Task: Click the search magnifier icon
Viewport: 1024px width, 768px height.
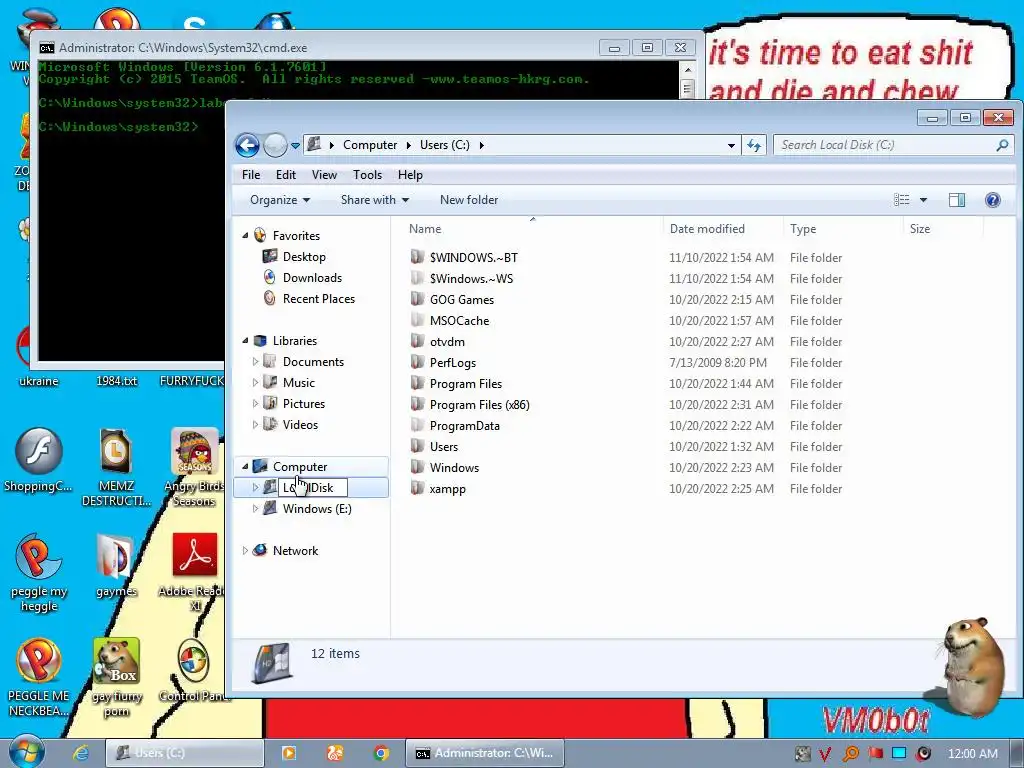Action: (x=1002, y=145)
